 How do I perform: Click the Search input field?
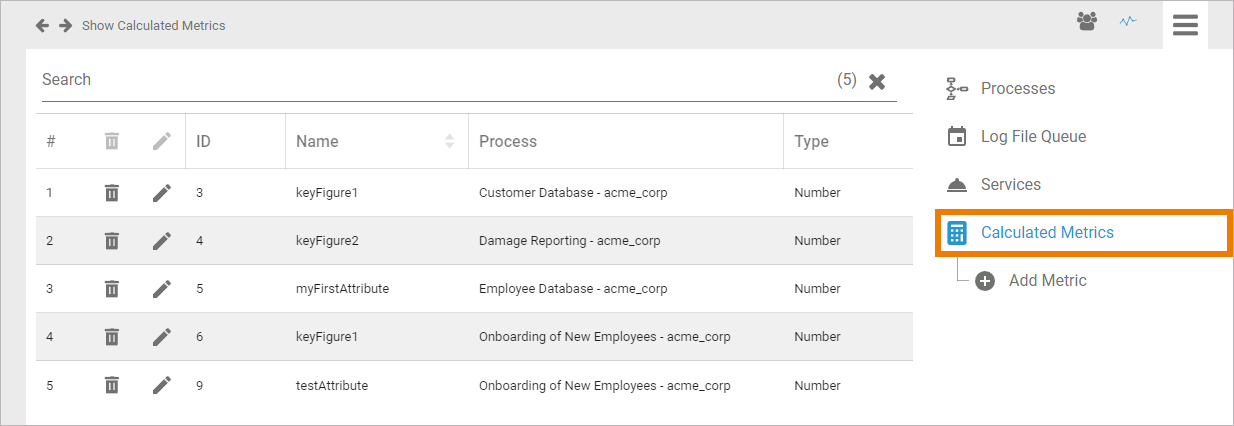(430, 80)
